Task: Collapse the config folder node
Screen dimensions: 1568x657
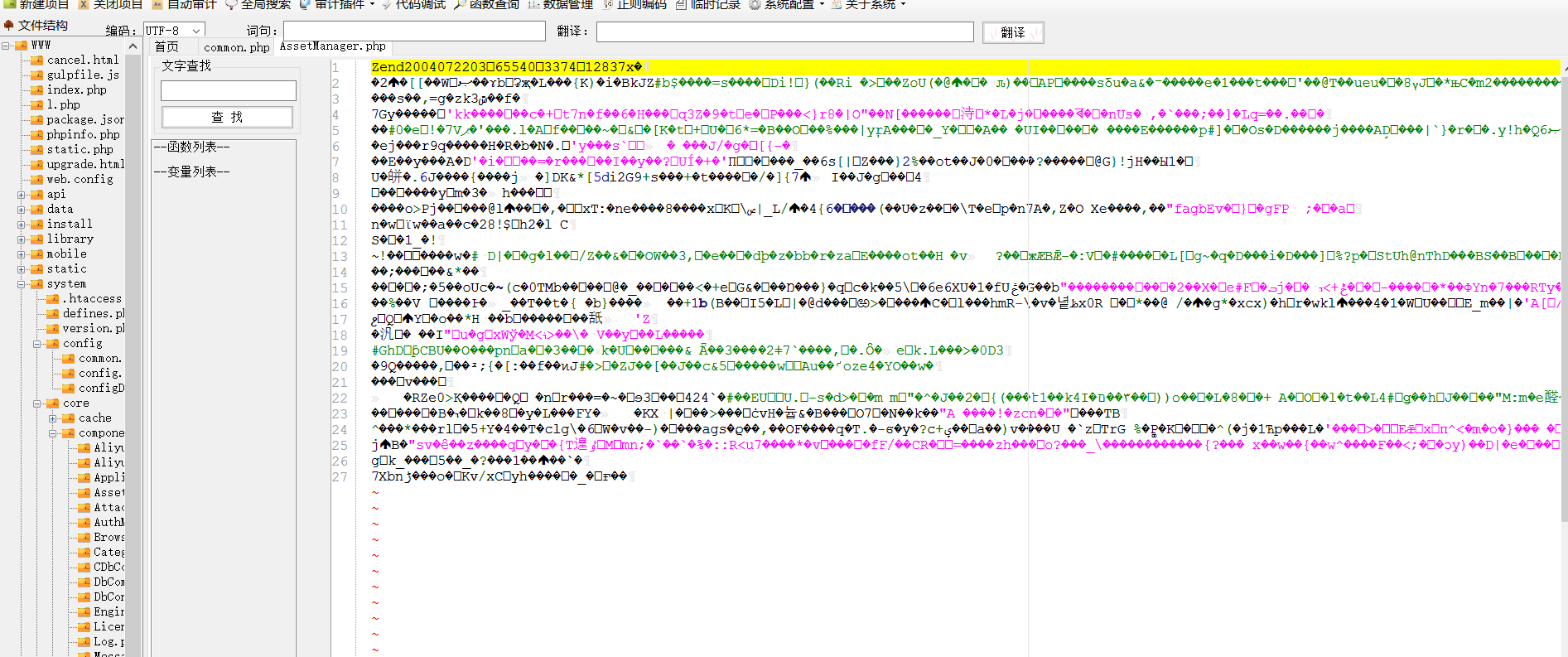Action: (37, 344)
